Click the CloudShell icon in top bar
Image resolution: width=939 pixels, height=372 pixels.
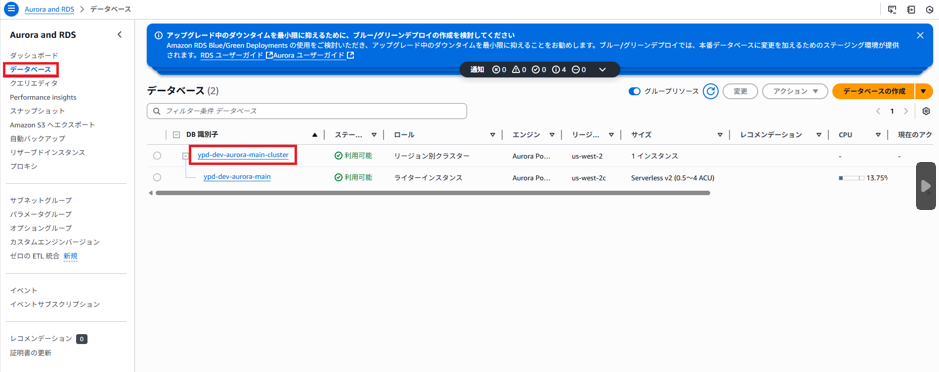click(x=892, y=10)
